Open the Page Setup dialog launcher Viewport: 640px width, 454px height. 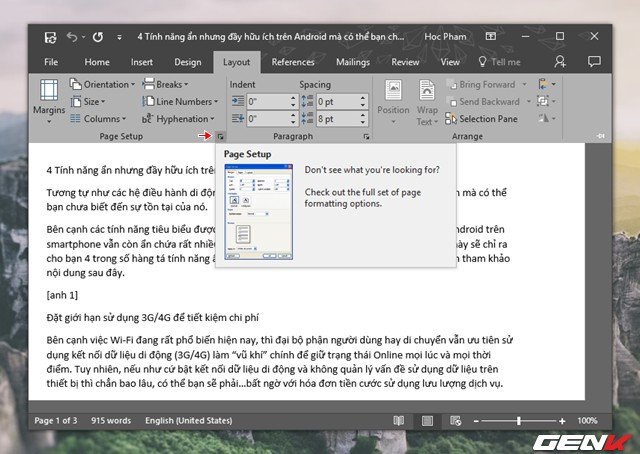tap(220, 136)
